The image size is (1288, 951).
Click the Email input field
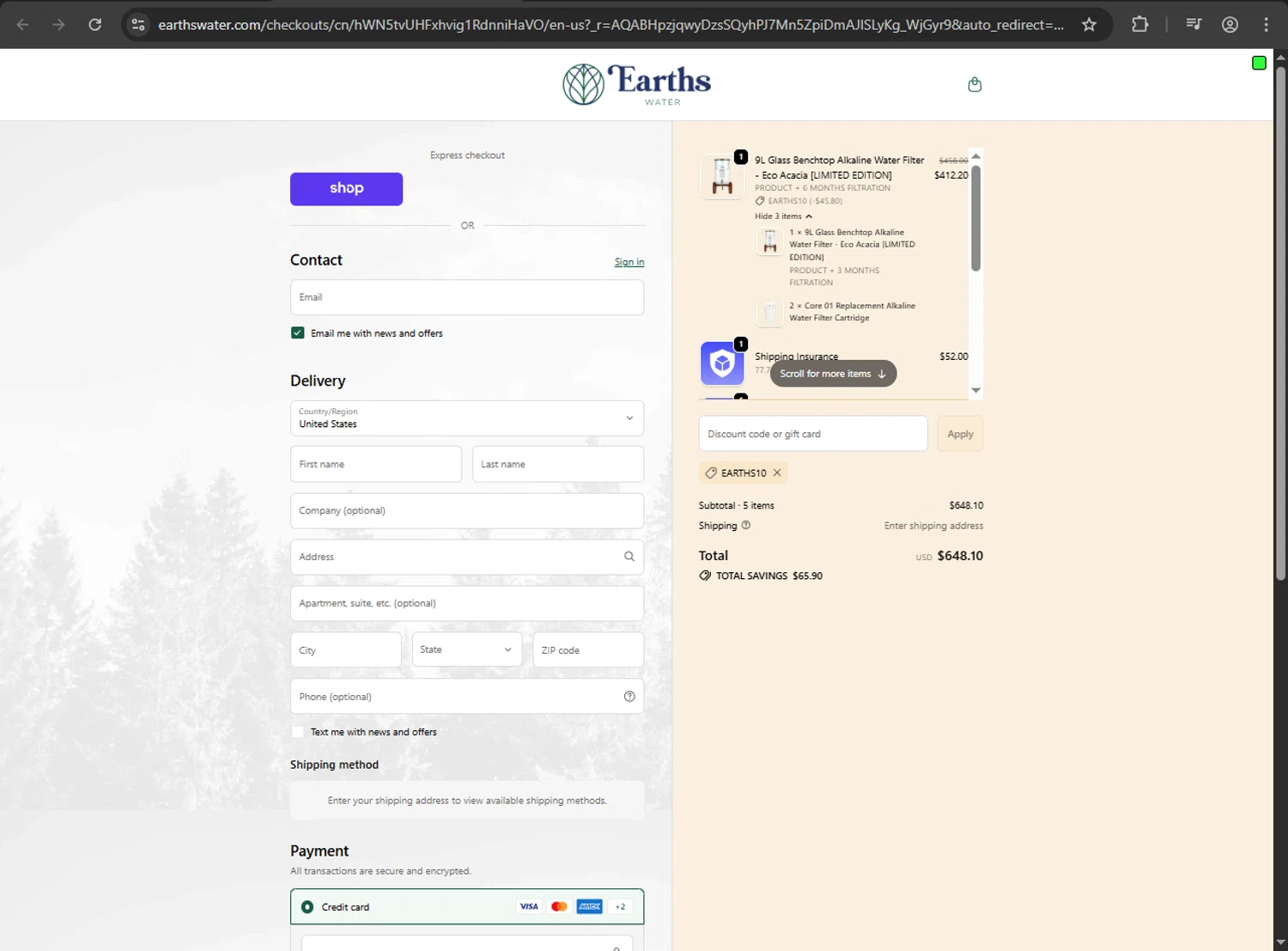coord(467,297)
